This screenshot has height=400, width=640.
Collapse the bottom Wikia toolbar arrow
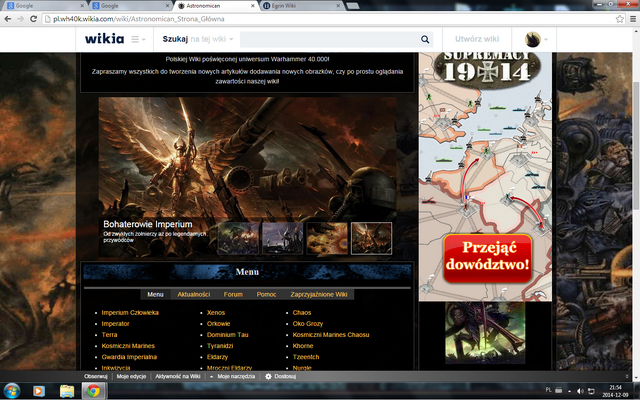627,376
